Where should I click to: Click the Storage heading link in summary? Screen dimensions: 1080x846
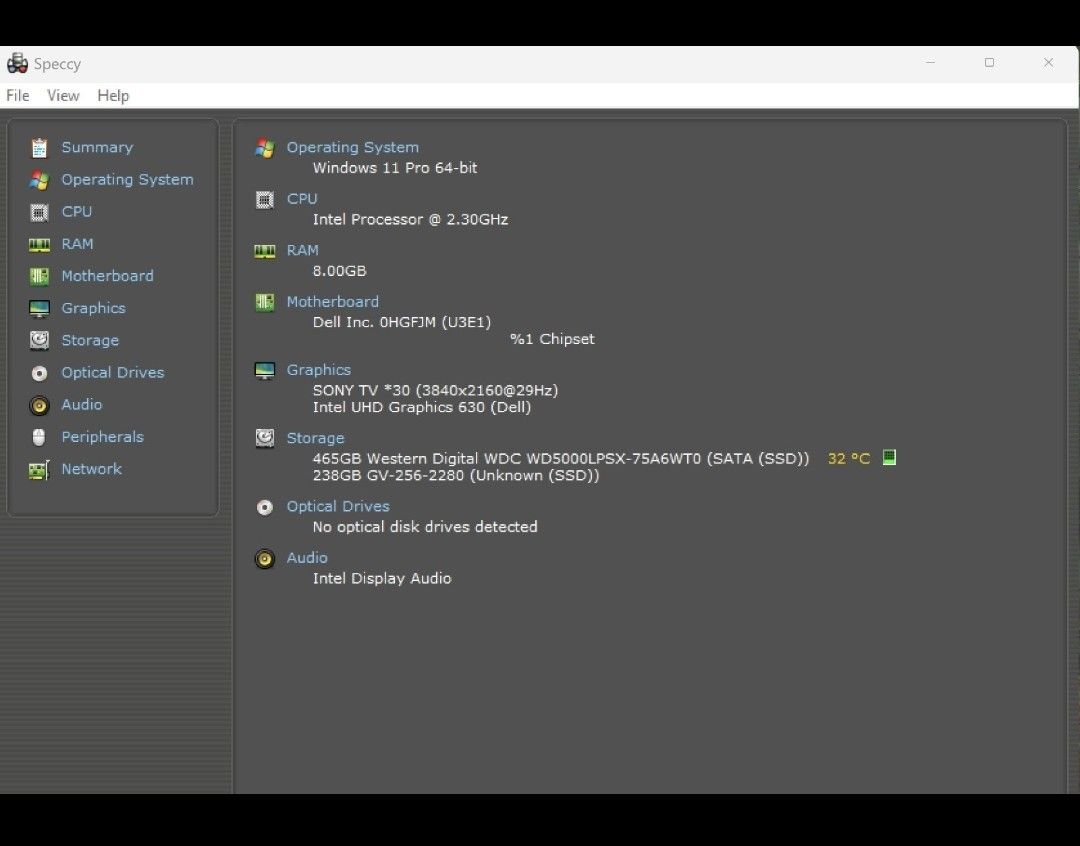pos(315,438)
